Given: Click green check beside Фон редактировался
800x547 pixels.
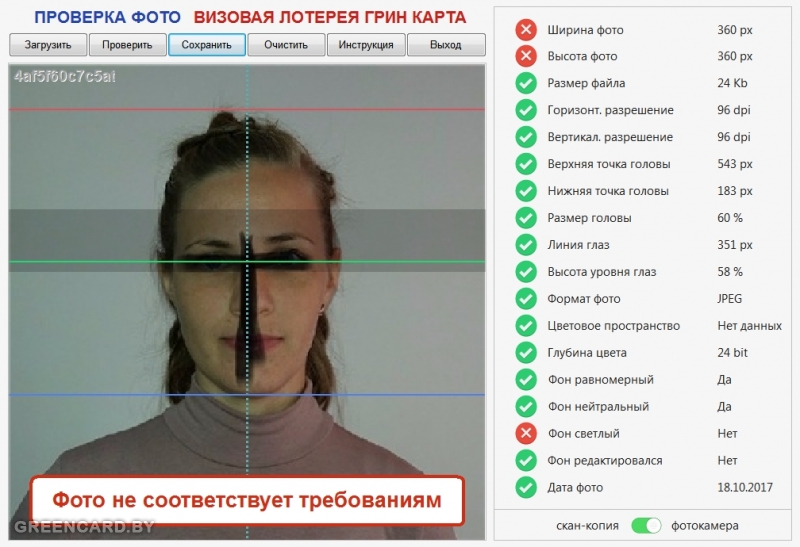Looking at the screenshot, I should click(x=526, y=460).
